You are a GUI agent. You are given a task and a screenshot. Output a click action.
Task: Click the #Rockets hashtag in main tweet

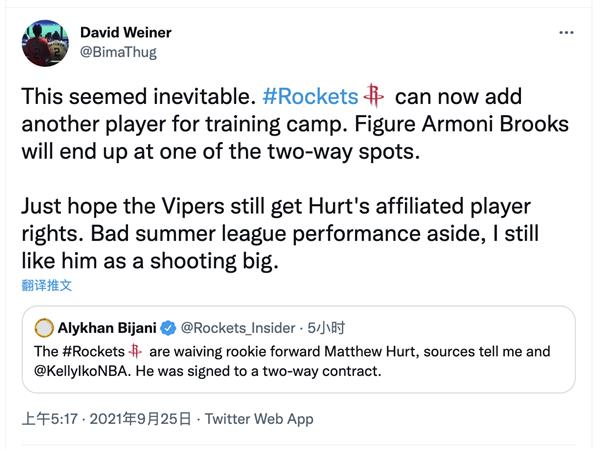310,97
